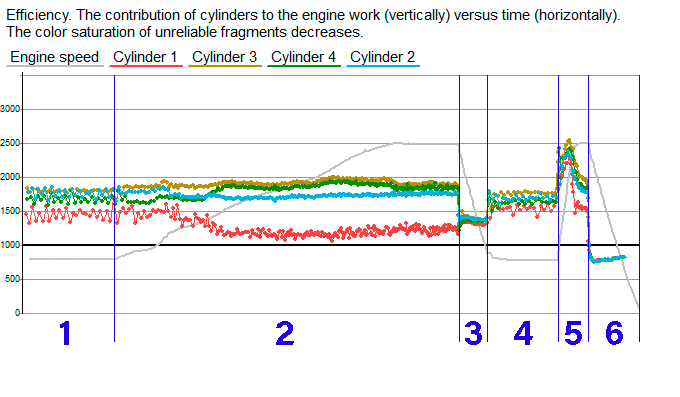Click the 1000 y-axis label

coord(10,245)
